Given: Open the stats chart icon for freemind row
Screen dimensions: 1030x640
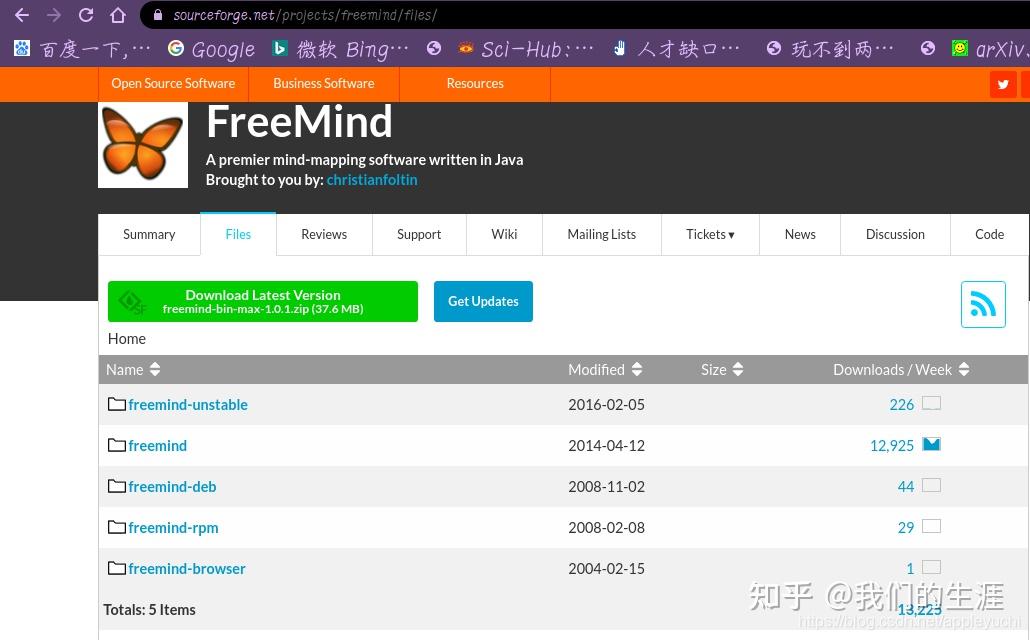Looking at the screenshot, I should 931,444.
